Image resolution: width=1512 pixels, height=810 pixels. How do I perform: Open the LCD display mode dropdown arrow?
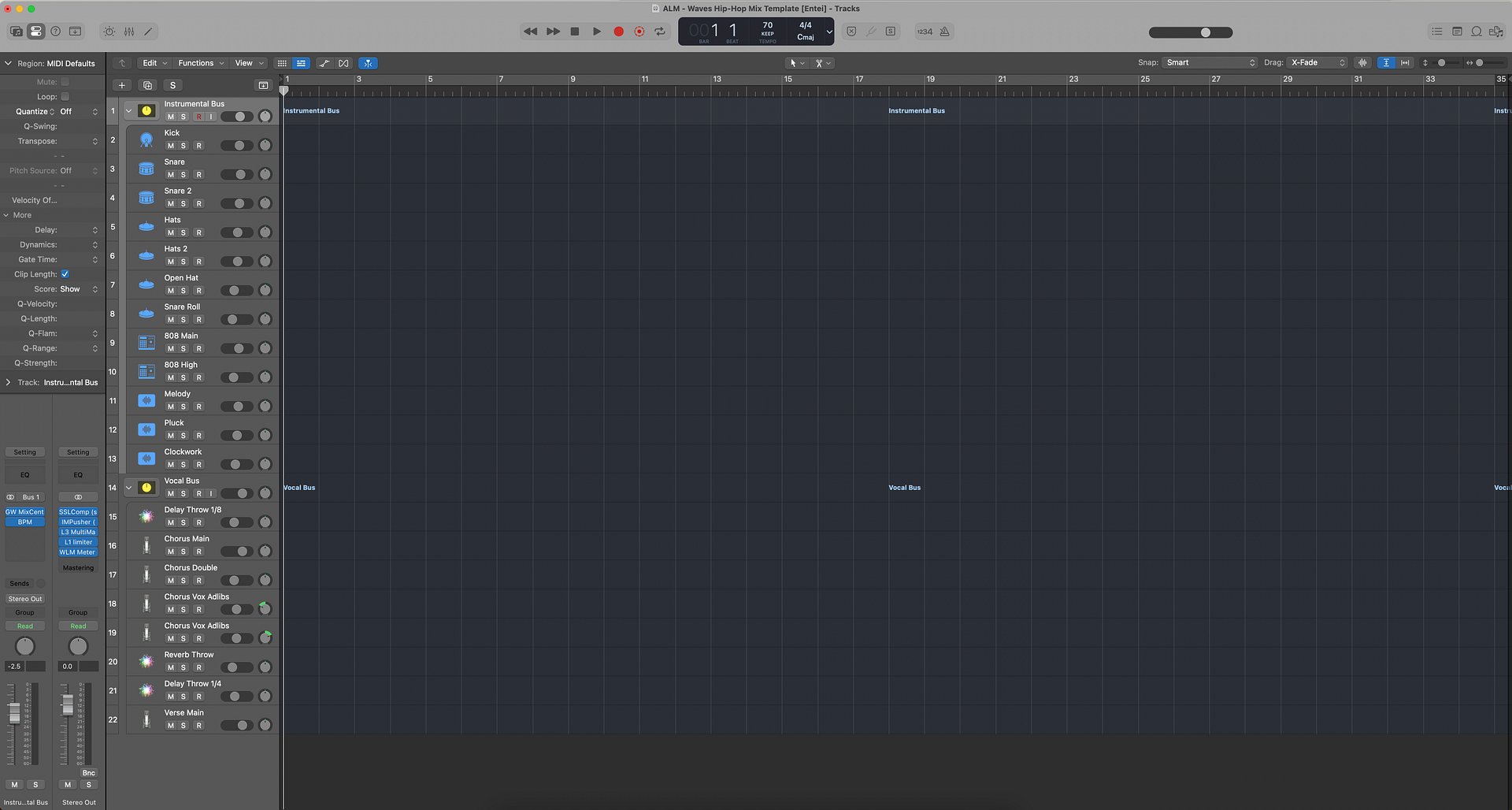[x=829, y=32]
